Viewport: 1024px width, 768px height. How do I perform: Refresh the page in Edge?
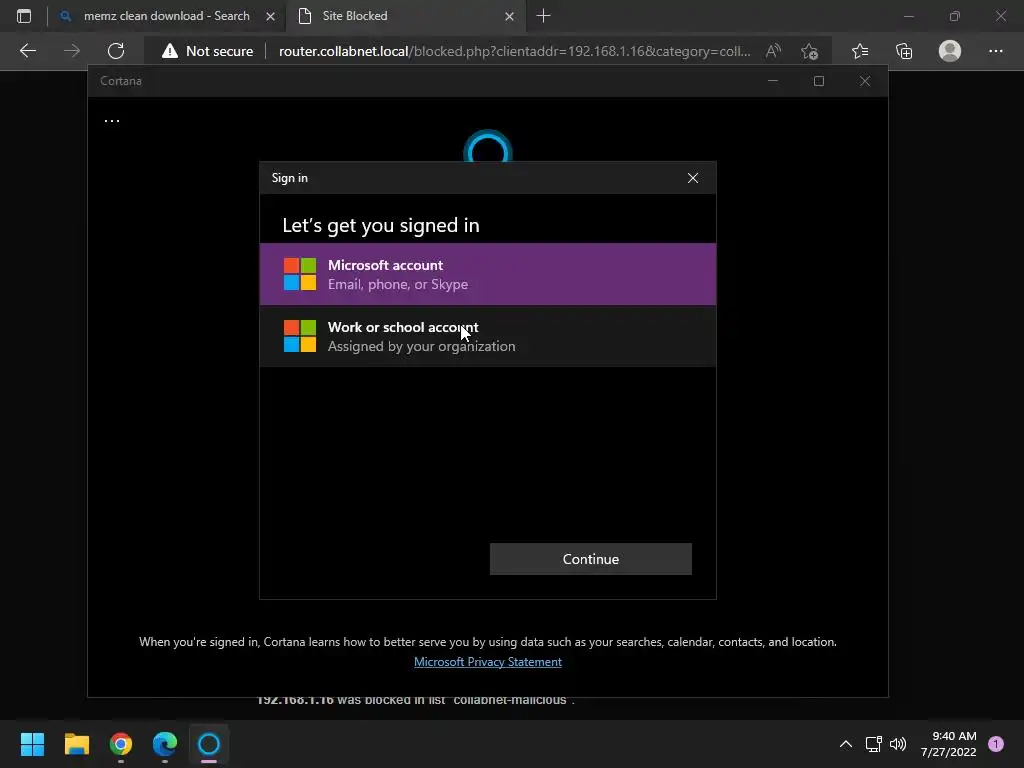point(116,51)
